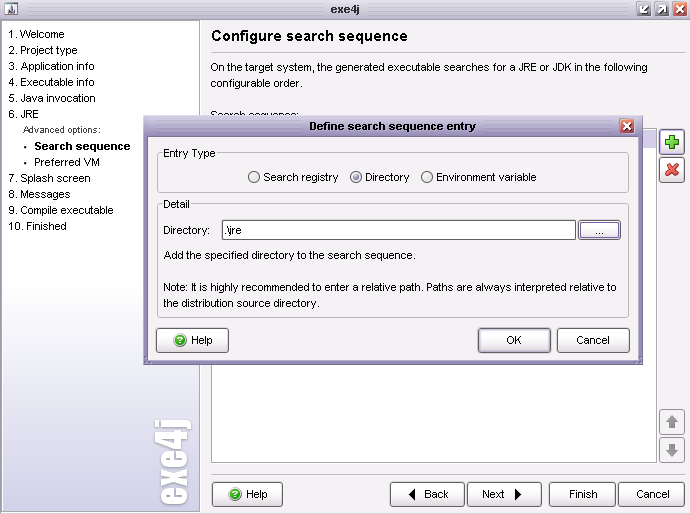Move entry up with the up arrow
This screenshot has height=514, width=690.
(672, 422)
